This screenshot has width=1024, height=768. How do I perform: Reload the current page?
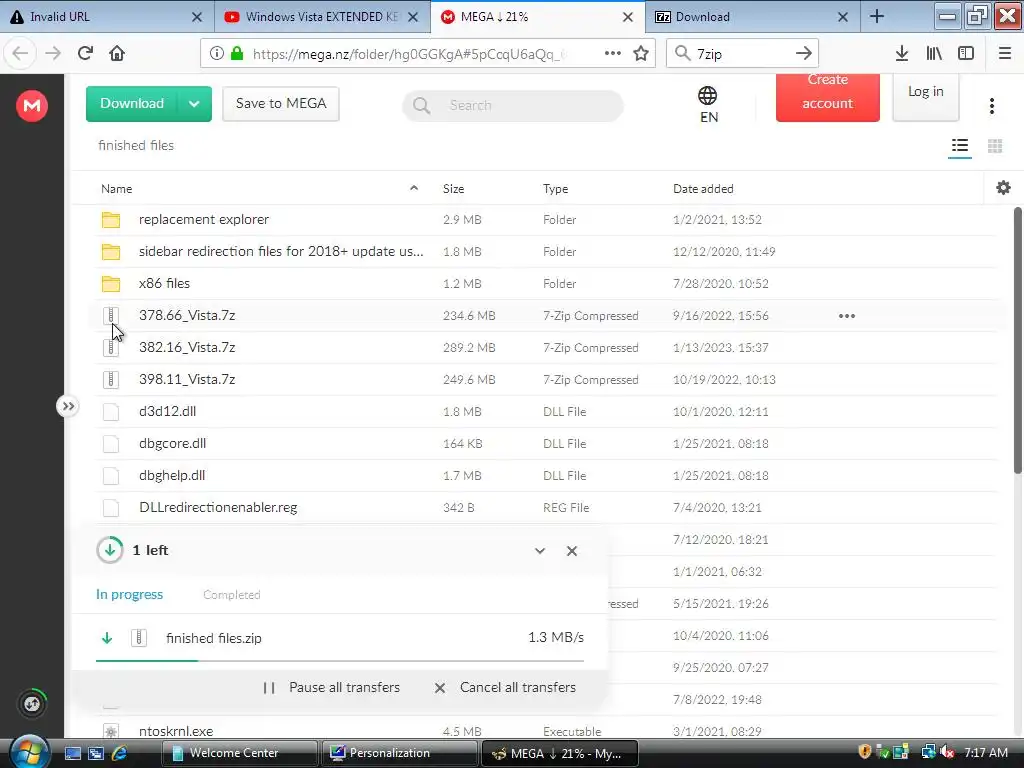tap(85, 53)
